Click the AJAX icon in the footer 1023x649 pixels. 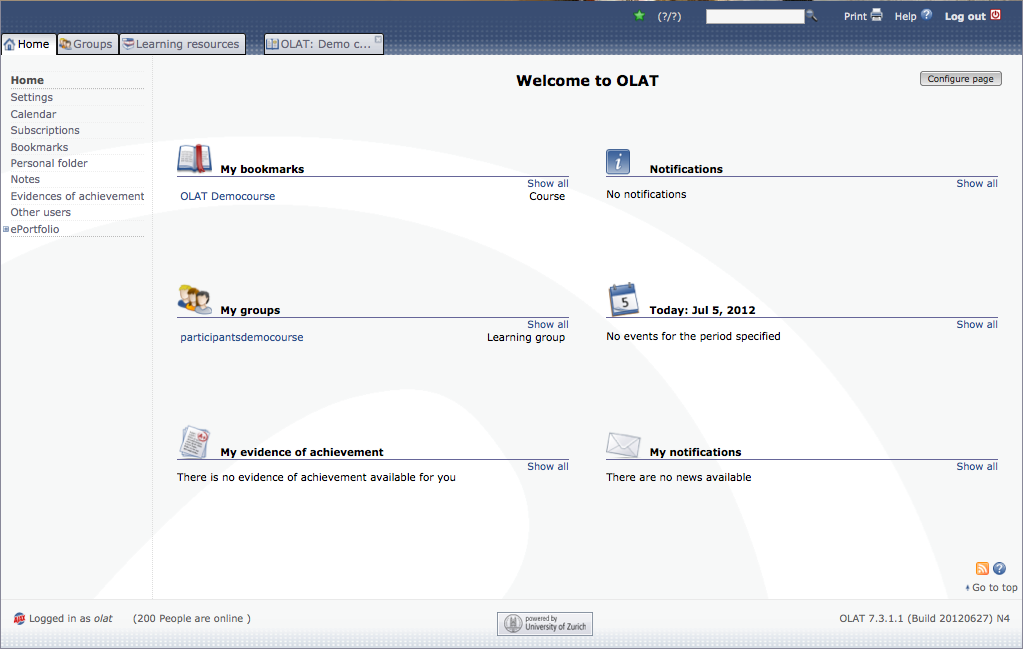pyautogui.click(x=20, y=619)
